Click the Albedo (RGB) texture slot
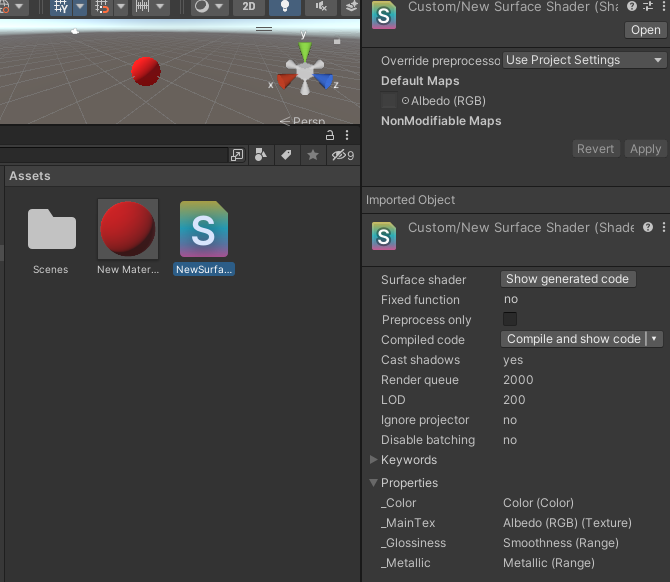The image size is (670, 582). [388, 100]
